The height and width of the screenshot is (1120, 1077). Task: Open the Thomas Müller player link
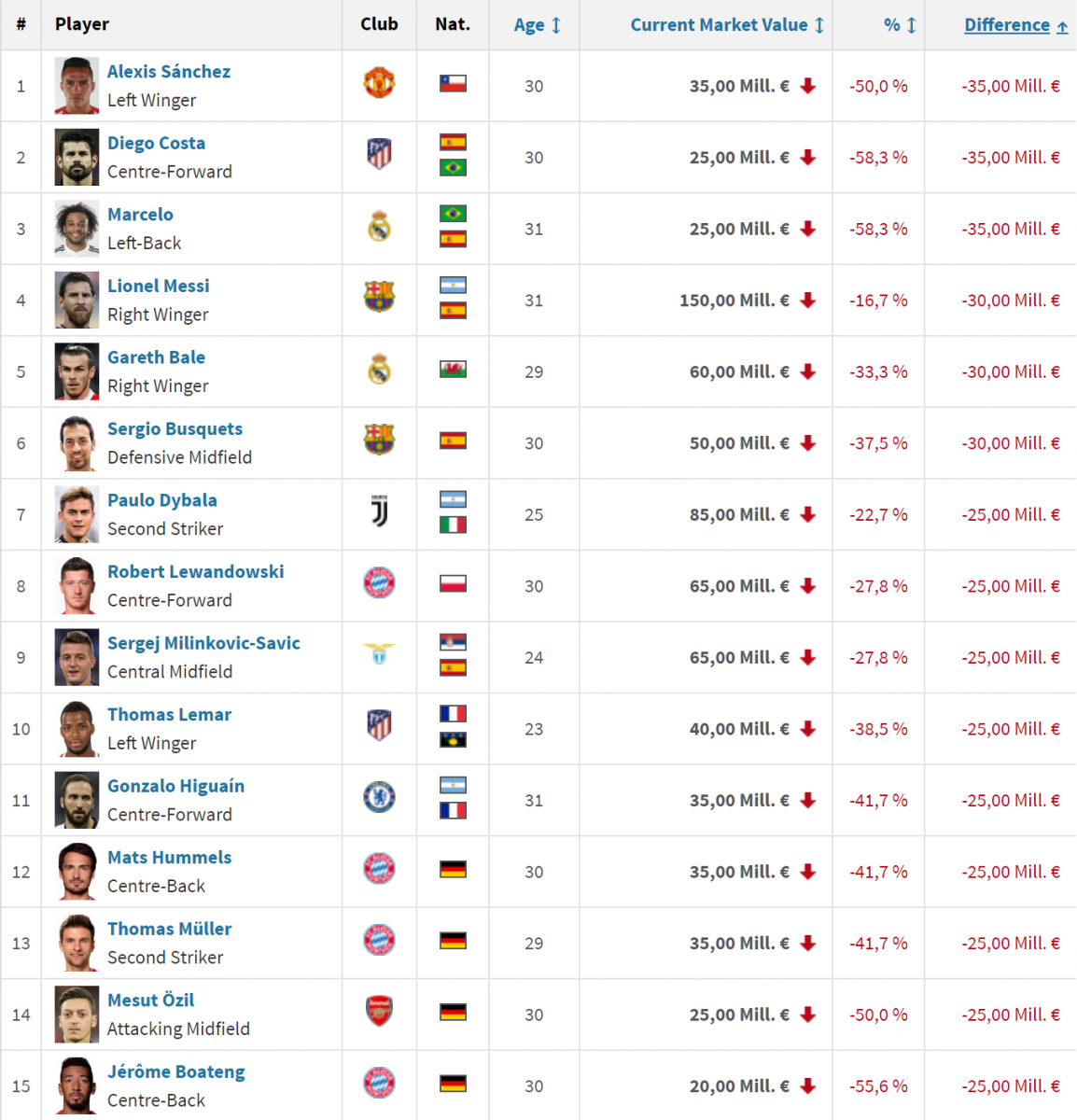point(169,929)
